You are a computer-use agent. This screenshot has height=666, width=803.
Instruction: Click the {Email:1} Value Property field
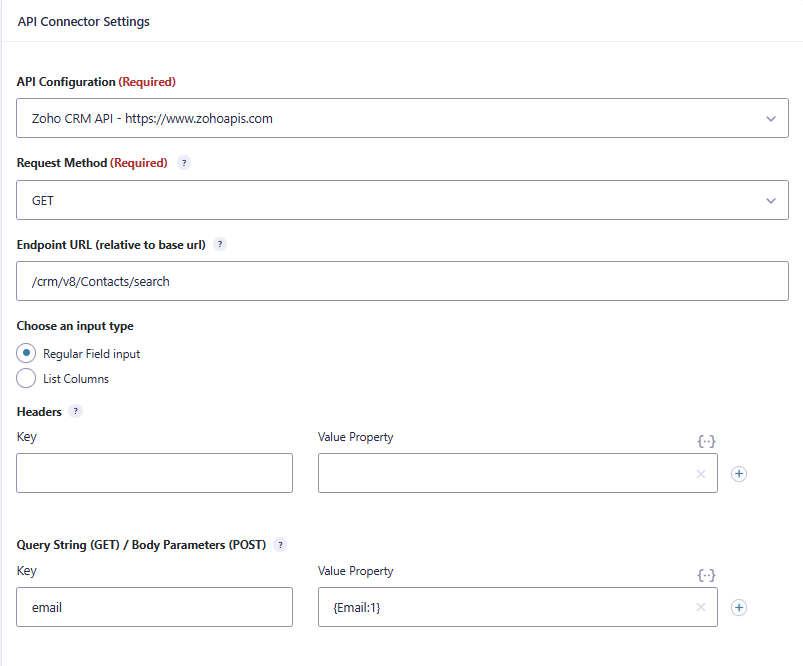pyautogui.click(x=500, y=607)
